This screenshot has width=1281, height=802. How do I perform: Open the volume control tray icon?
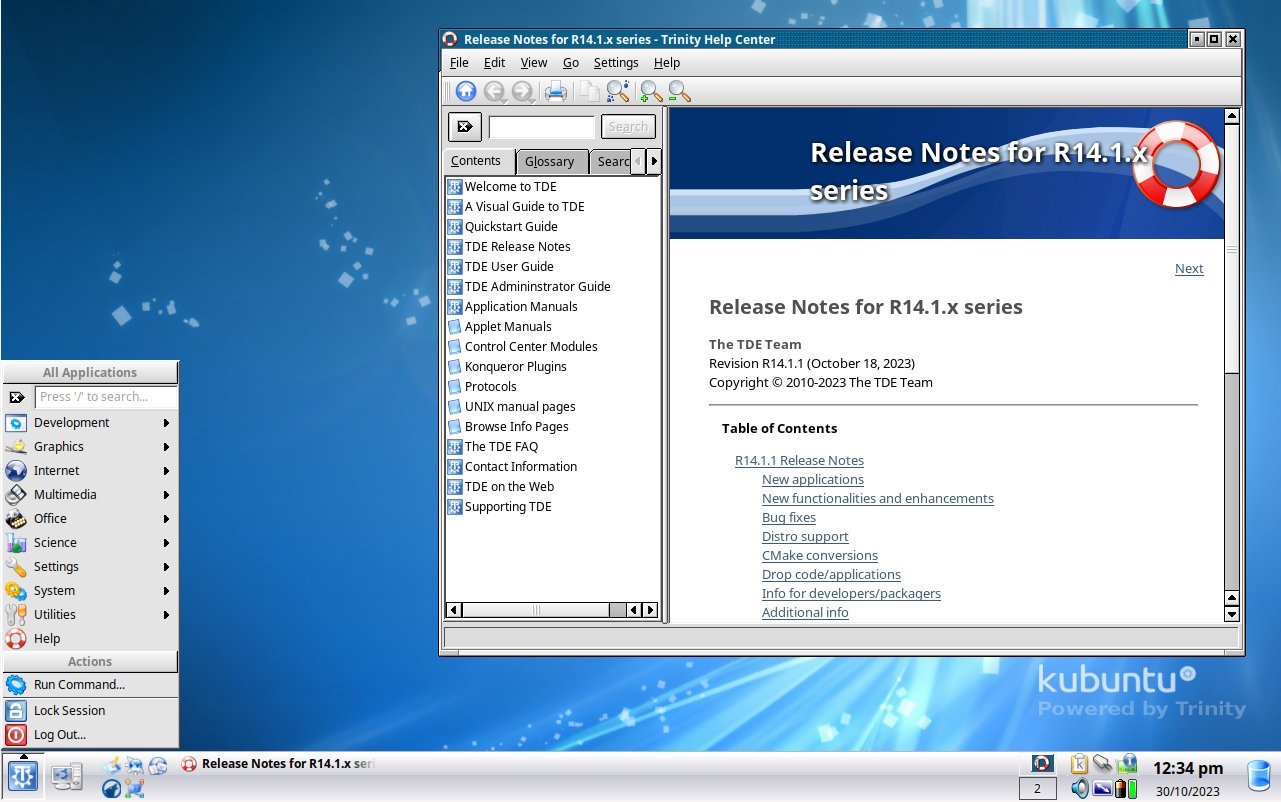tap(1080, 788)
